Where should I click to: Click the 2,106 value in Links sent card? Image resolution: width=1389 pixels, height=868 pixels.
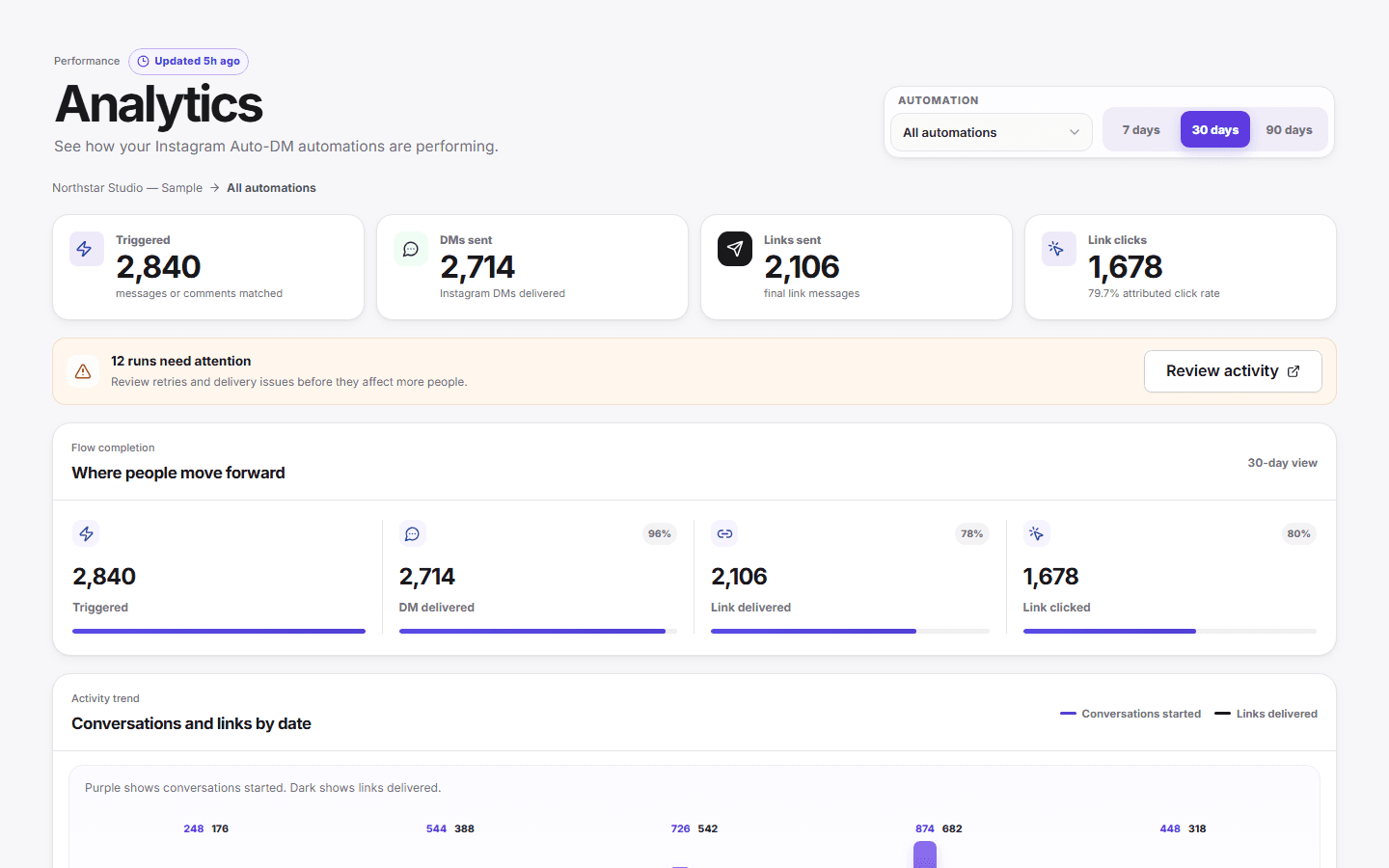tap(802, 267)
